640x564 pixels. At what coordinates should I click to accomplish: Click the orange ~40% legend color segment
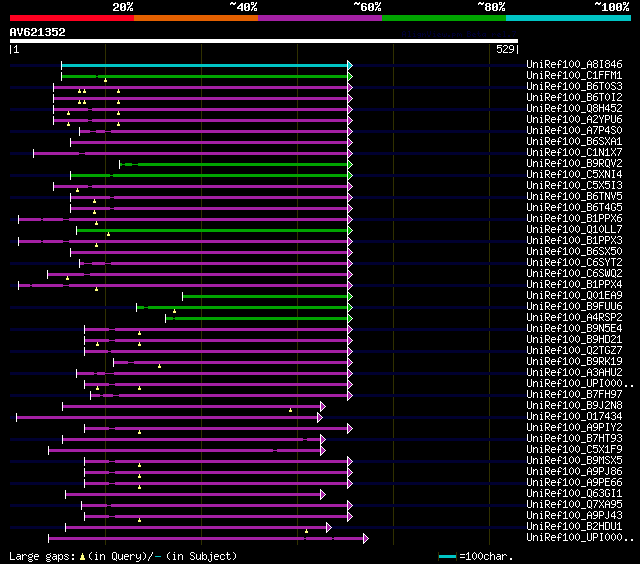click(x=196, y=18)
